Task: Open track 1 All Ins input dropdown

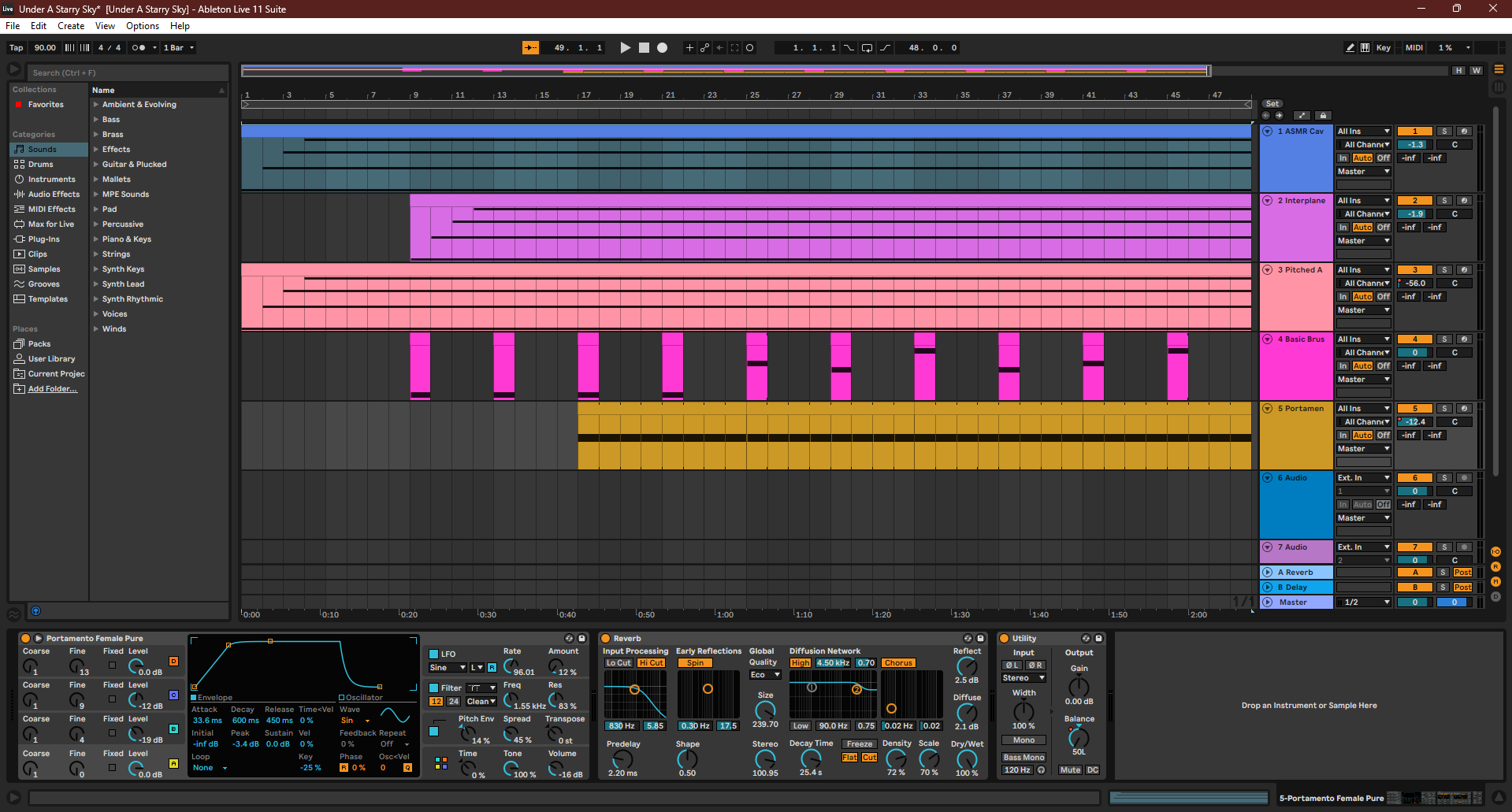Action: [x=1364, y=132]
